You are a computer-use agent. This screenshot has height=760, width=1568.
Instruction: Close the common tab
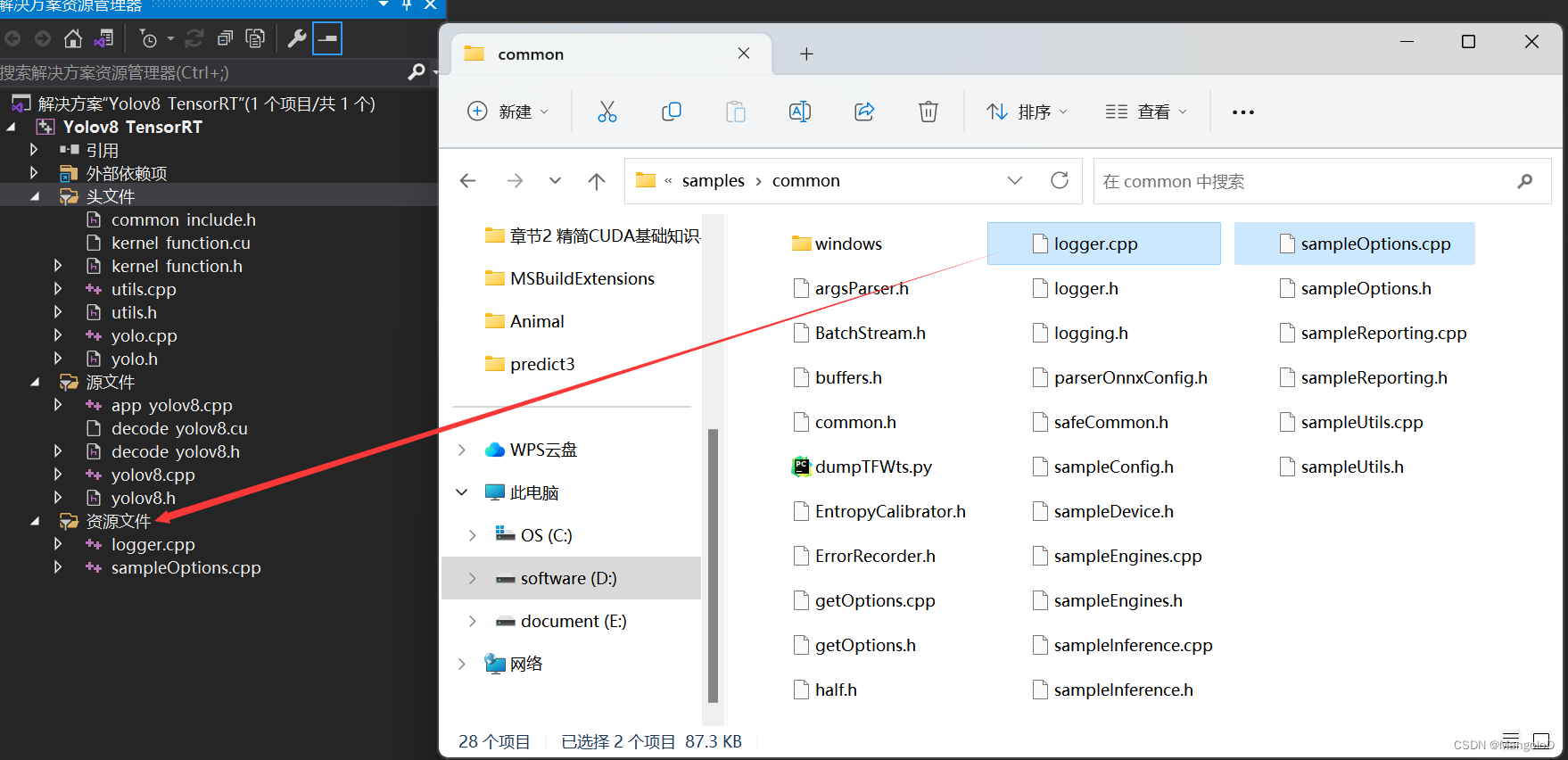(744, 54)
